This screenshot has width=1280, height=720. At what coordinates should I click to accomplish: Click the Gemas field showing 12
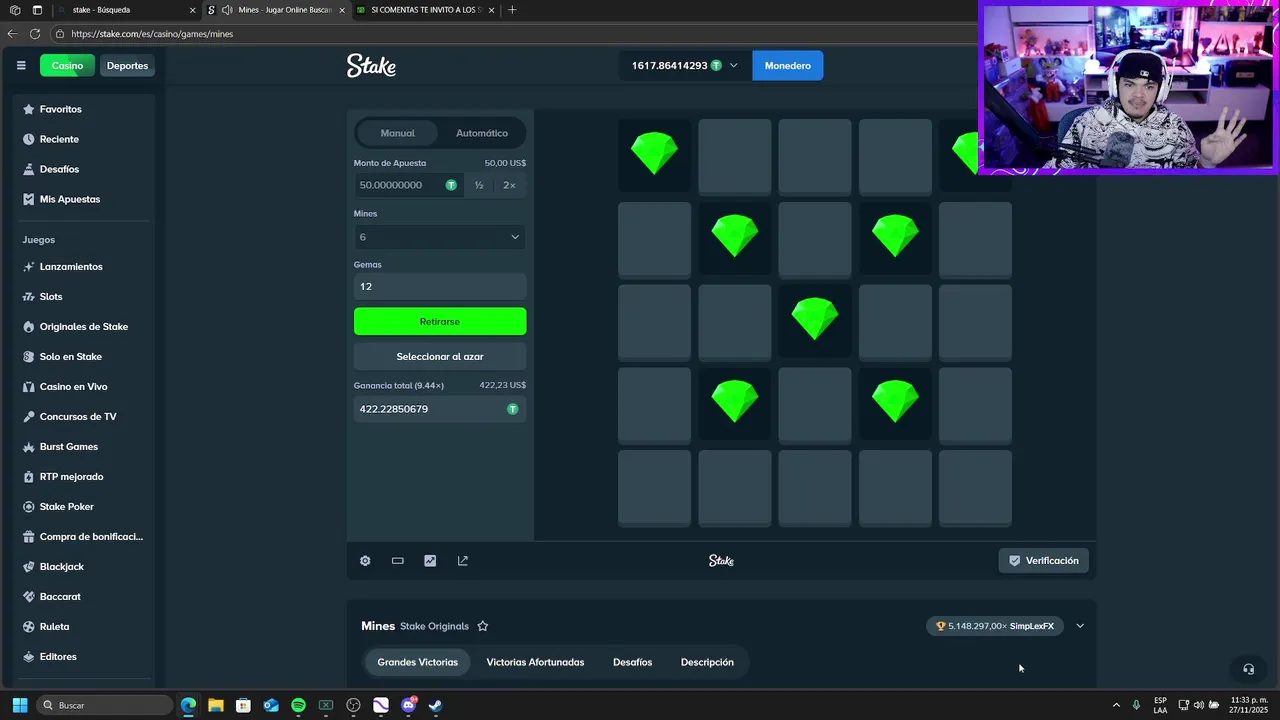[x=440, y=286]
